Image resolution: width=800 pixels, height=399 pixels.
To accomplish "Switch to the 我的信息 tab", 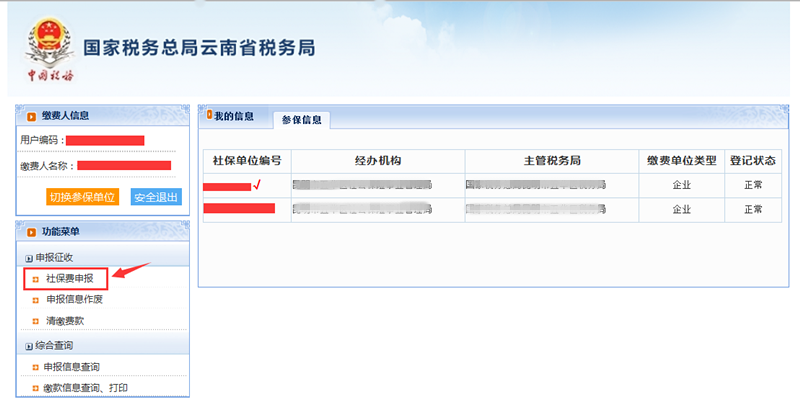I will tap(234, 116).
